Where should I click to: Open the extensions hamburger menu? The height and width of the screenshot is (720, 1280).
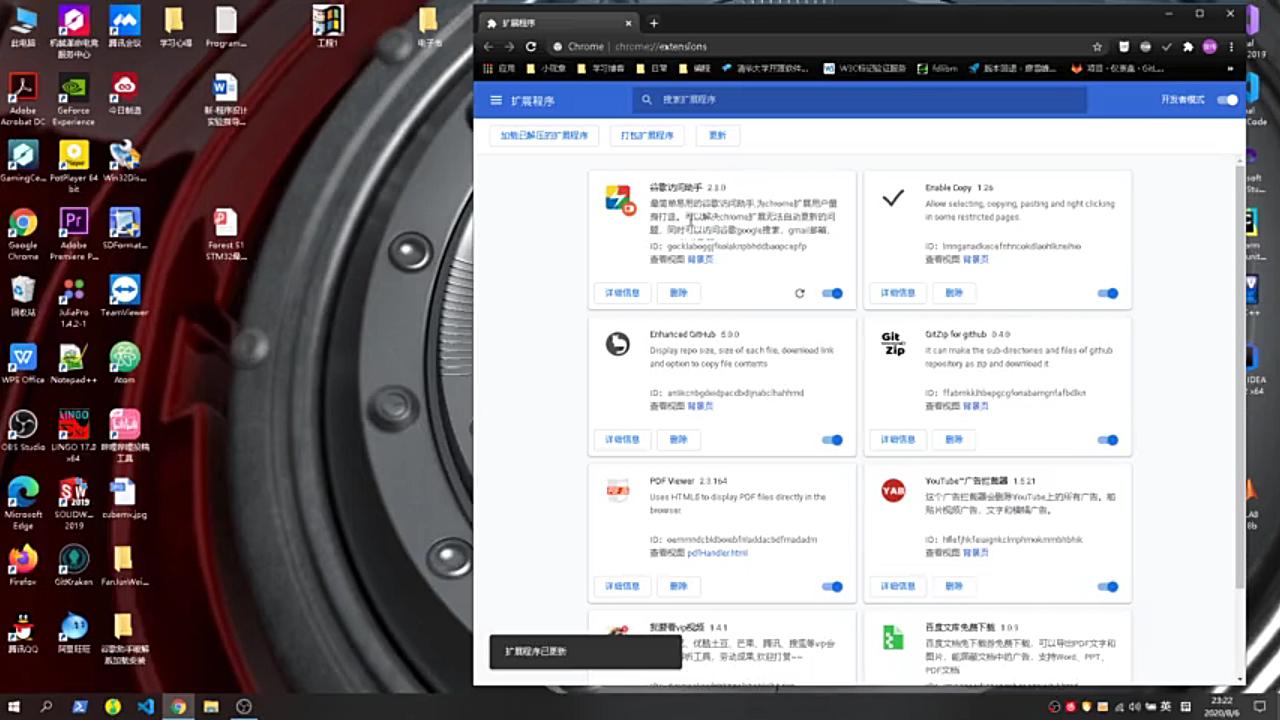495,100
